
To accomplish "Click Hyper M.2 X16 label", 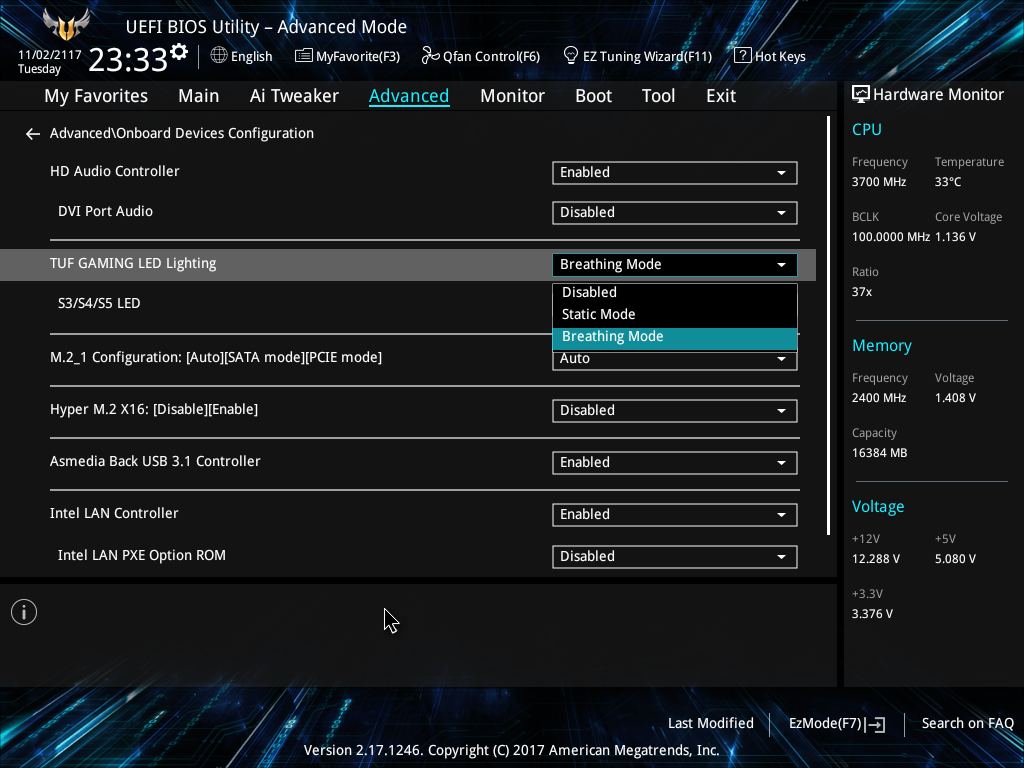I will click(153, 409).
